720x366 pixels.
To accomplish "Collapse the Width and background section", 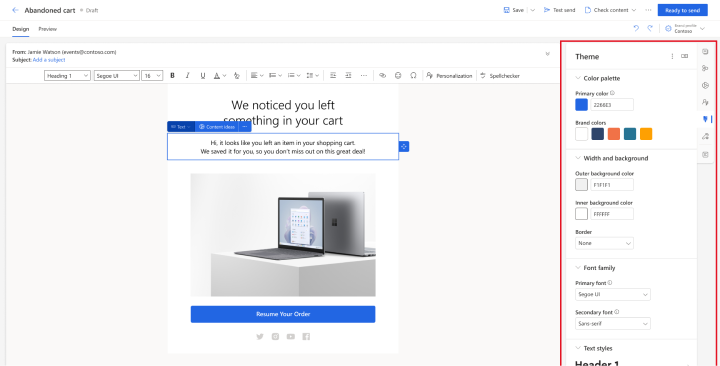I will [x=578, y=158].
